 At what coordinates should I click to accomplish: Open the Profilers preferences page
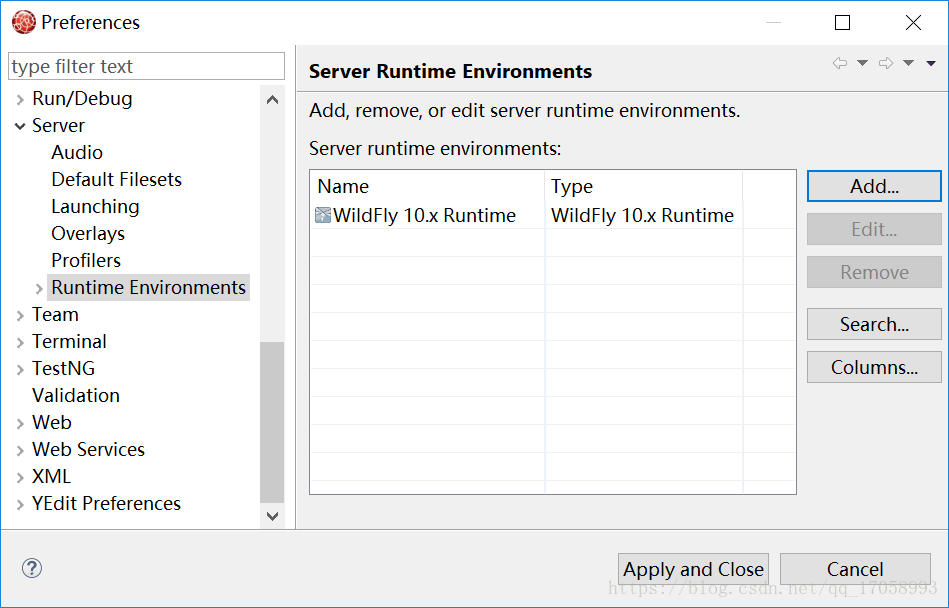pos(86,260)
